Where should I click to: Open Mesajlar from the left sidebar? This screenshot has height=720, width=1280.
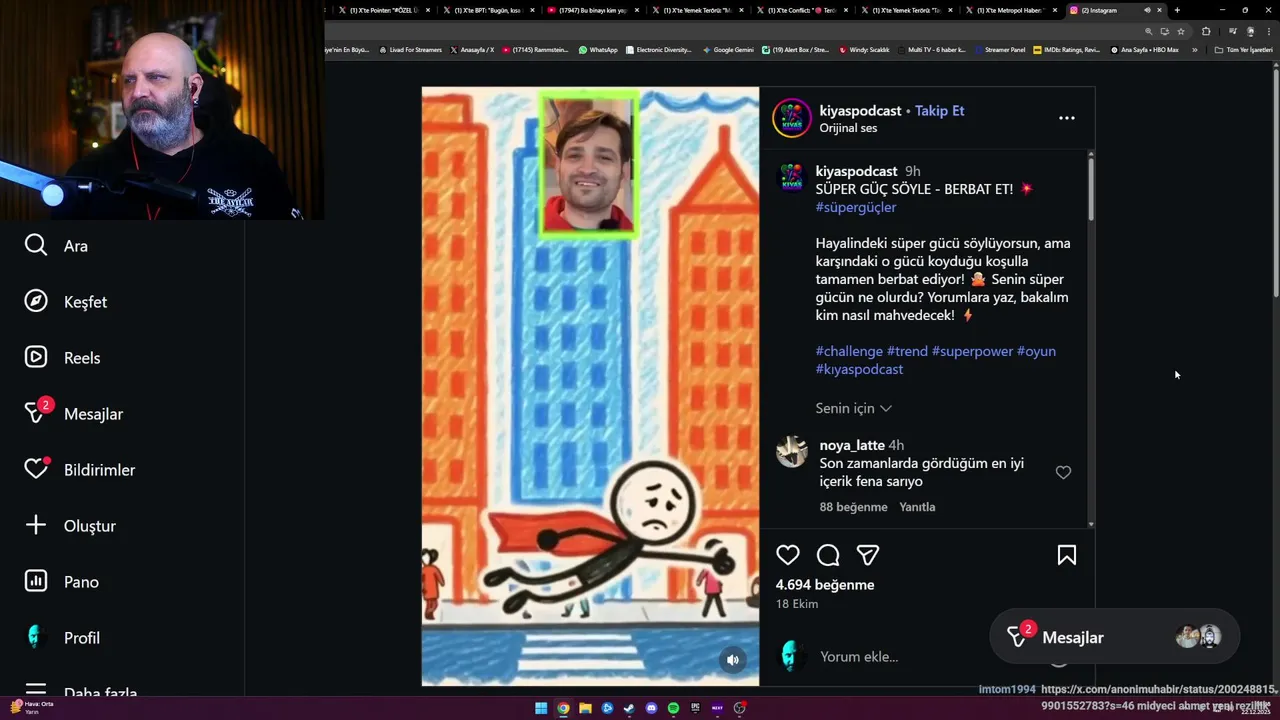point(73,413)
